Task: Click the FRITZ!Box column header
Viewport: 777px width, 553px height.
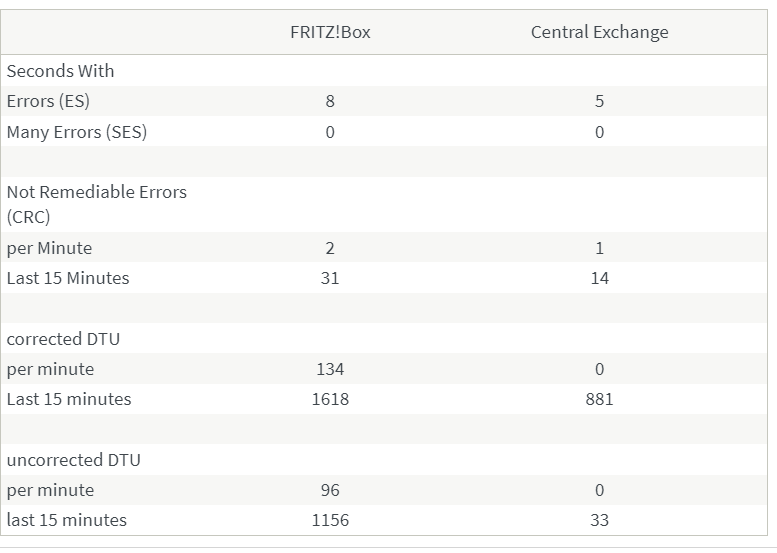Action: coord(330,32)
